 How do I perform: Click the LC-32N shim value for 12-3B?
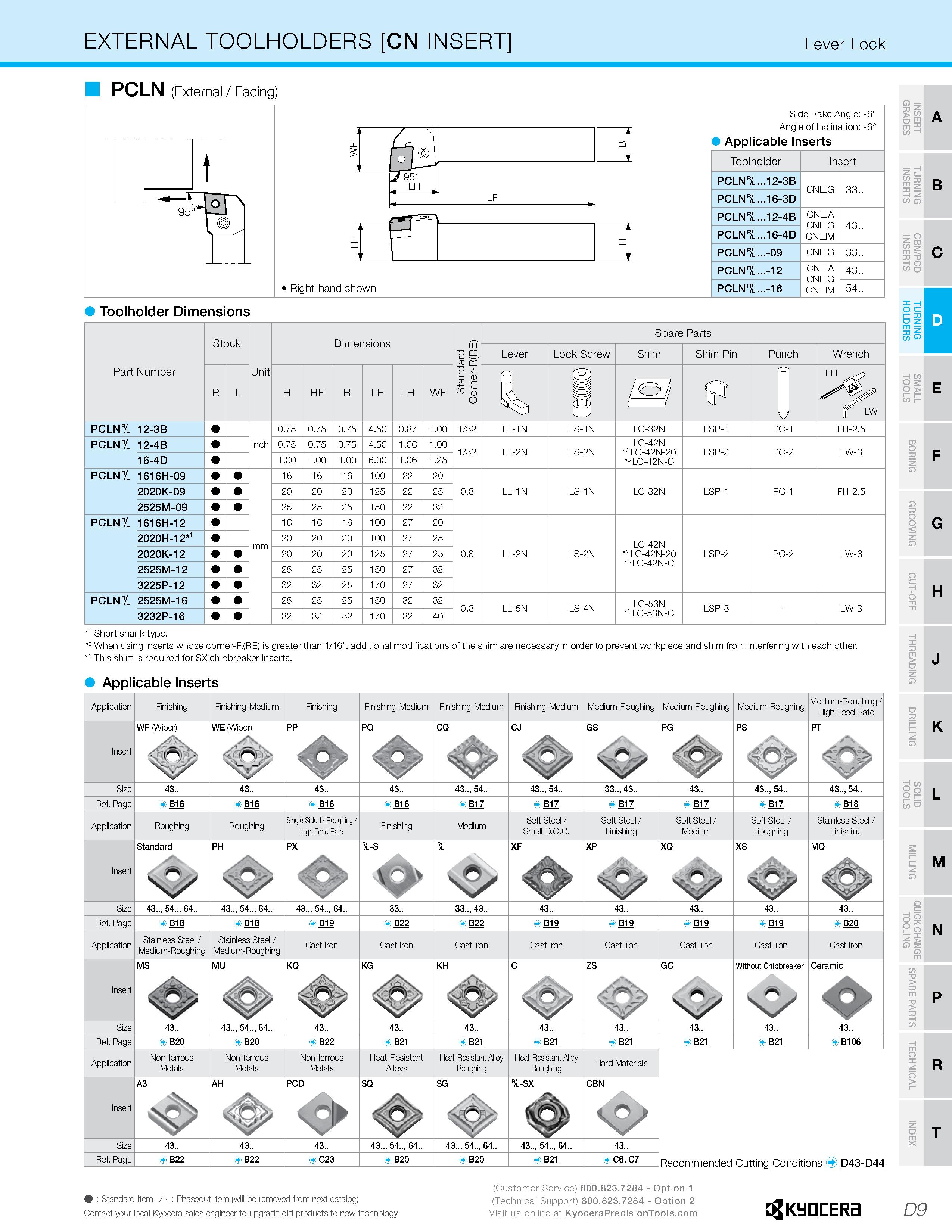pos(648,429)
